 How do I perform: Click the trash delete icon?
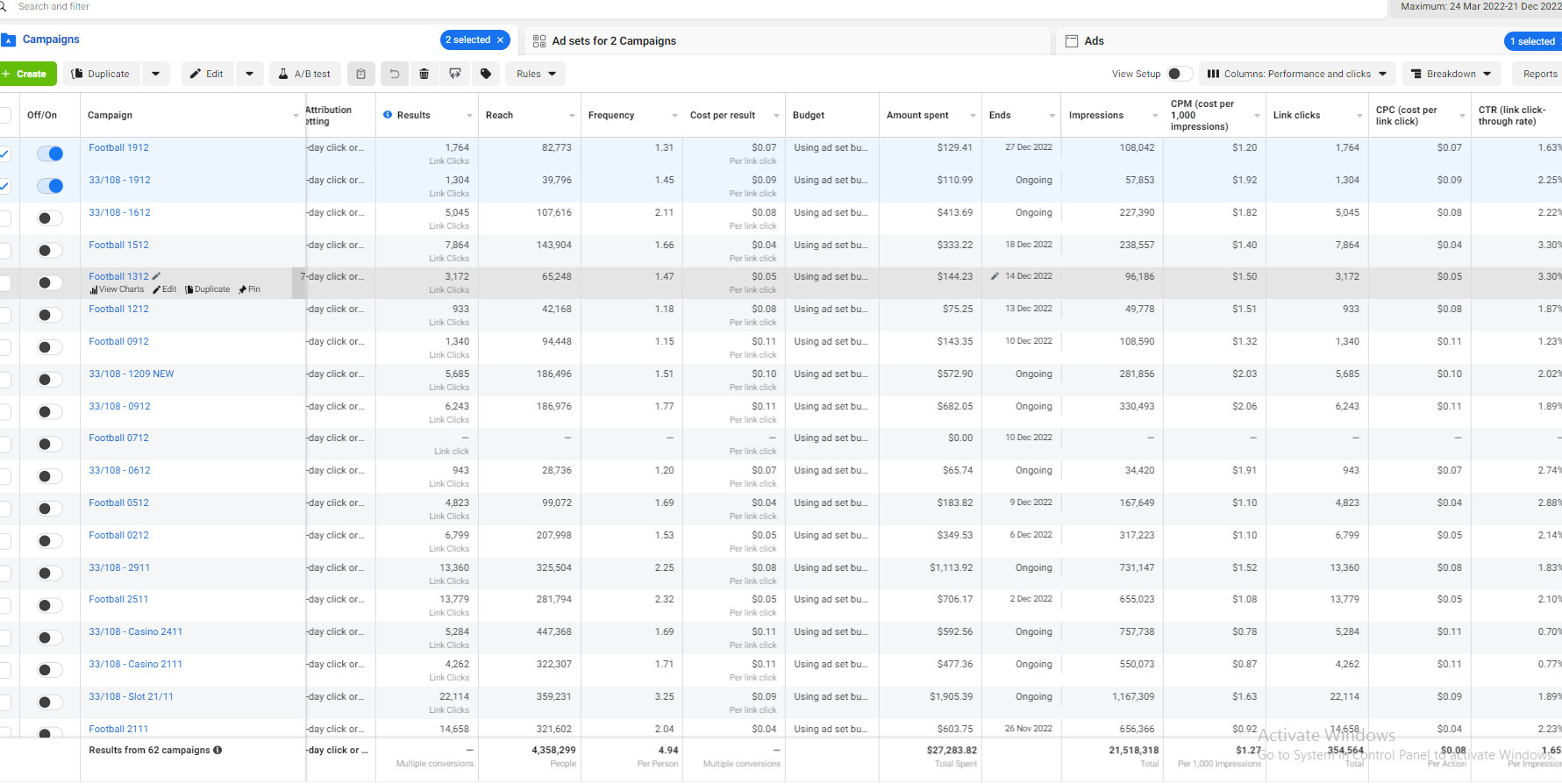[424, 74]
